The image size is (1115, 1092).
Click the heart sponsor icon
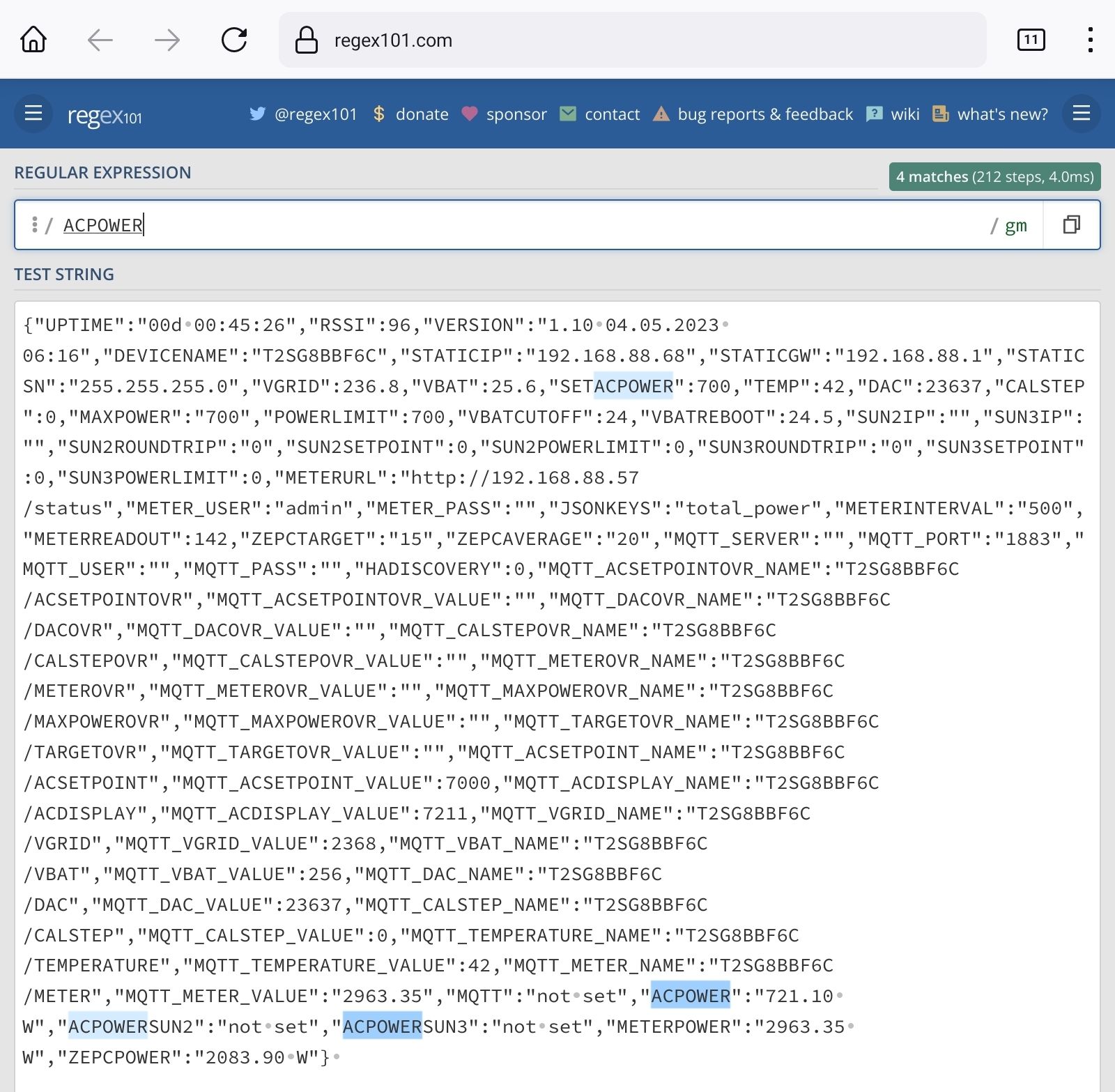pyautogui.click(x=470, y=114)
